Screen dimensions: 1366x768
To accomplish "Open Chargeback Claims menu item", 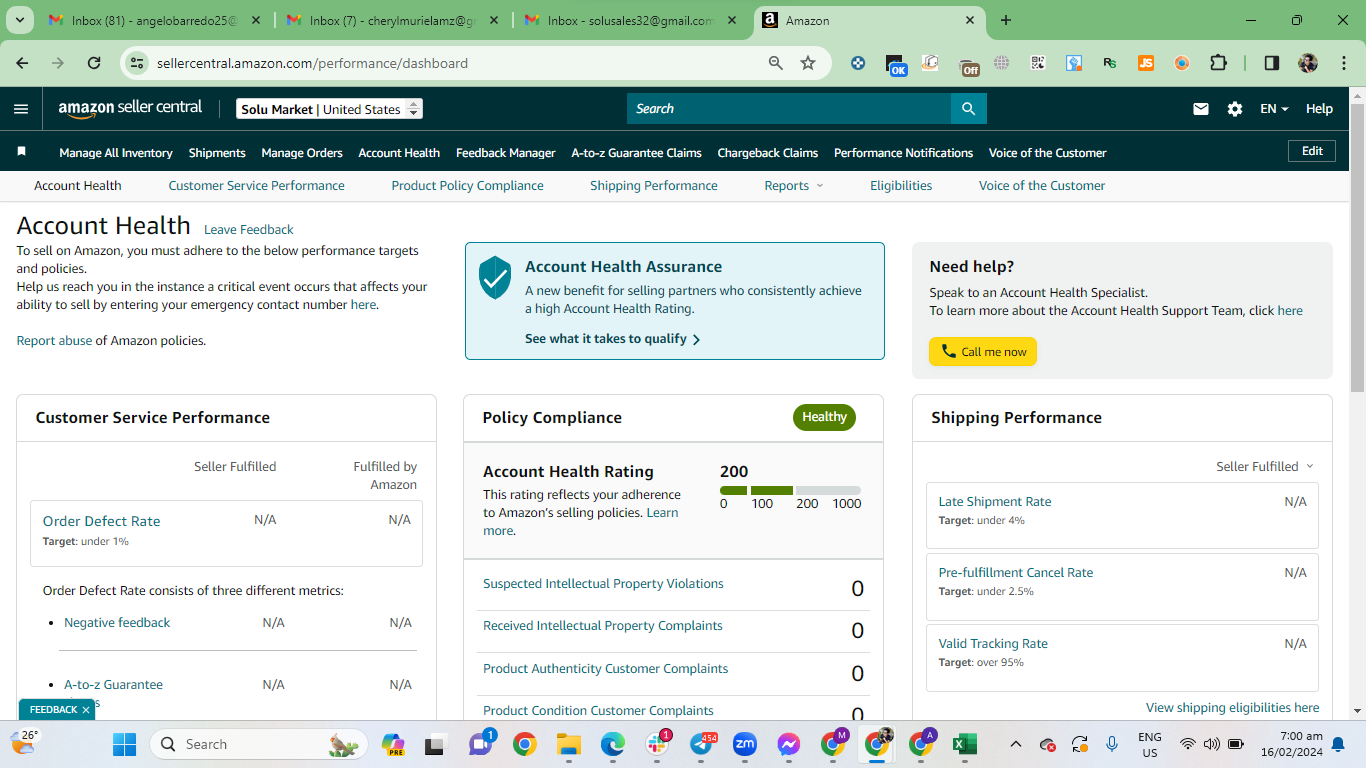I will point(768,153).
